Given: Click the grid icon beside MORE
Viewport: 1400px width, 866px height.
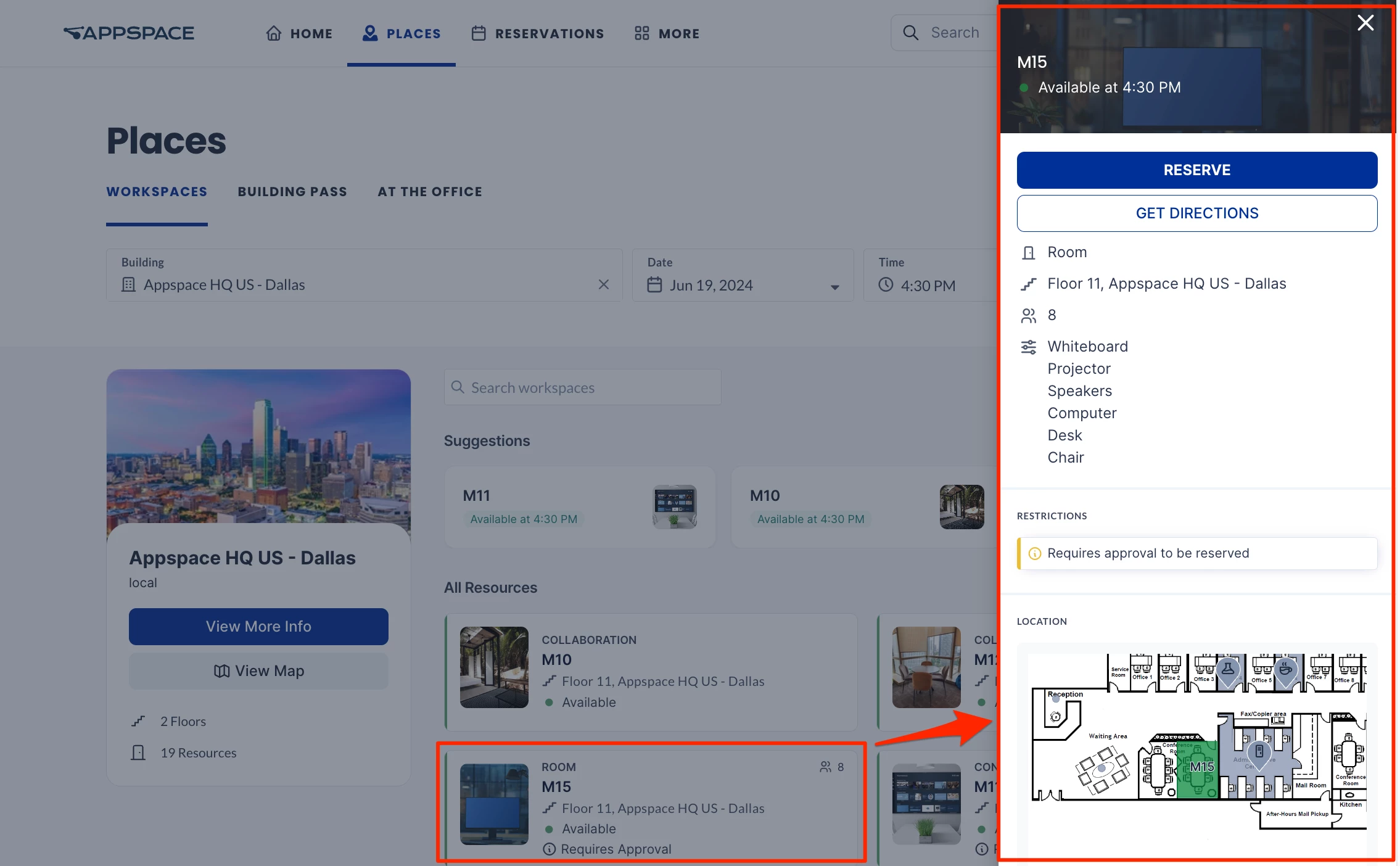Looking at the screenshot, I should coord(642,33).
